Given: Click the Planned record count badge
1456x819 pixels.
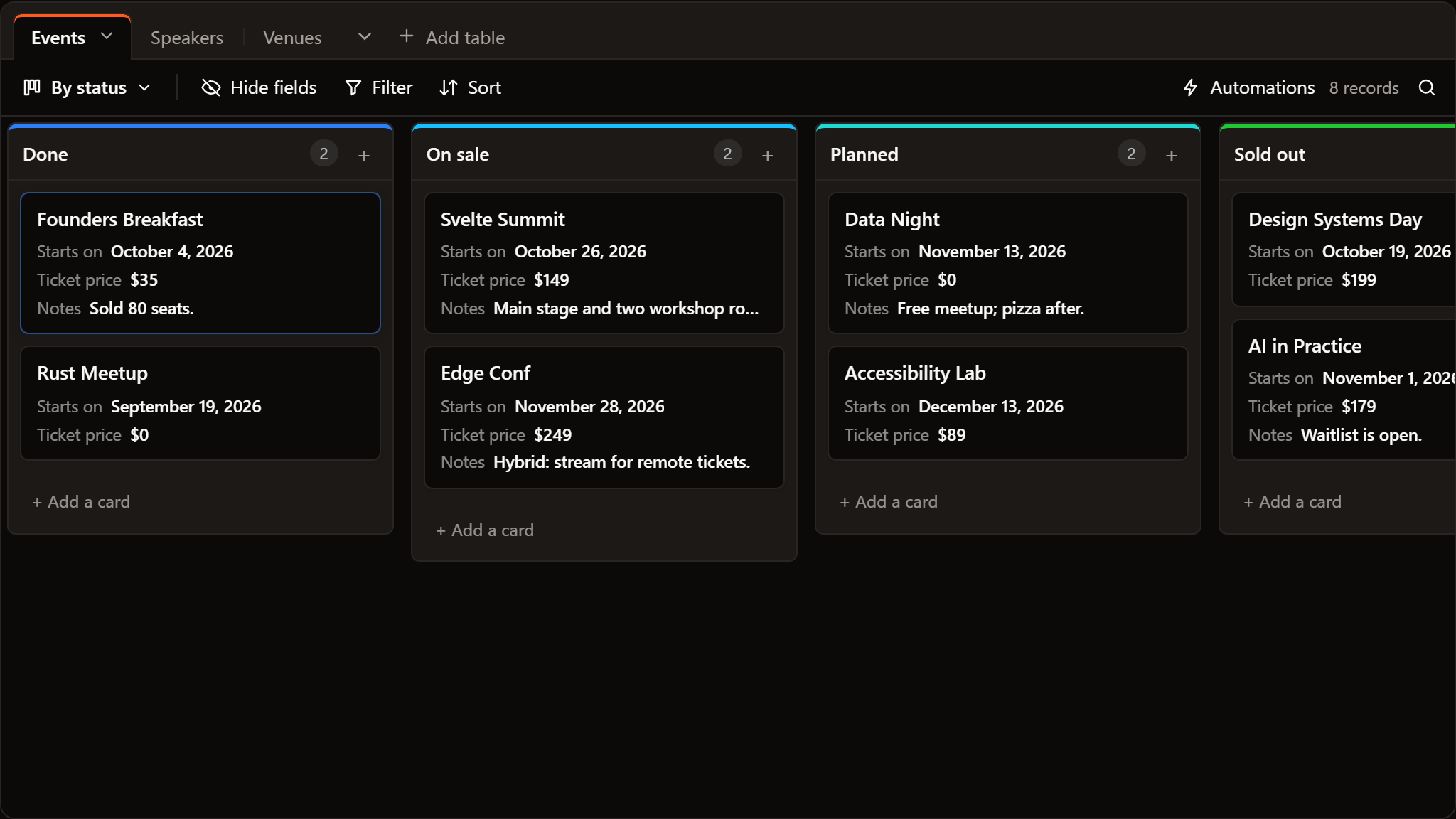Looking at the screenshot, I should pos(1131,154).
